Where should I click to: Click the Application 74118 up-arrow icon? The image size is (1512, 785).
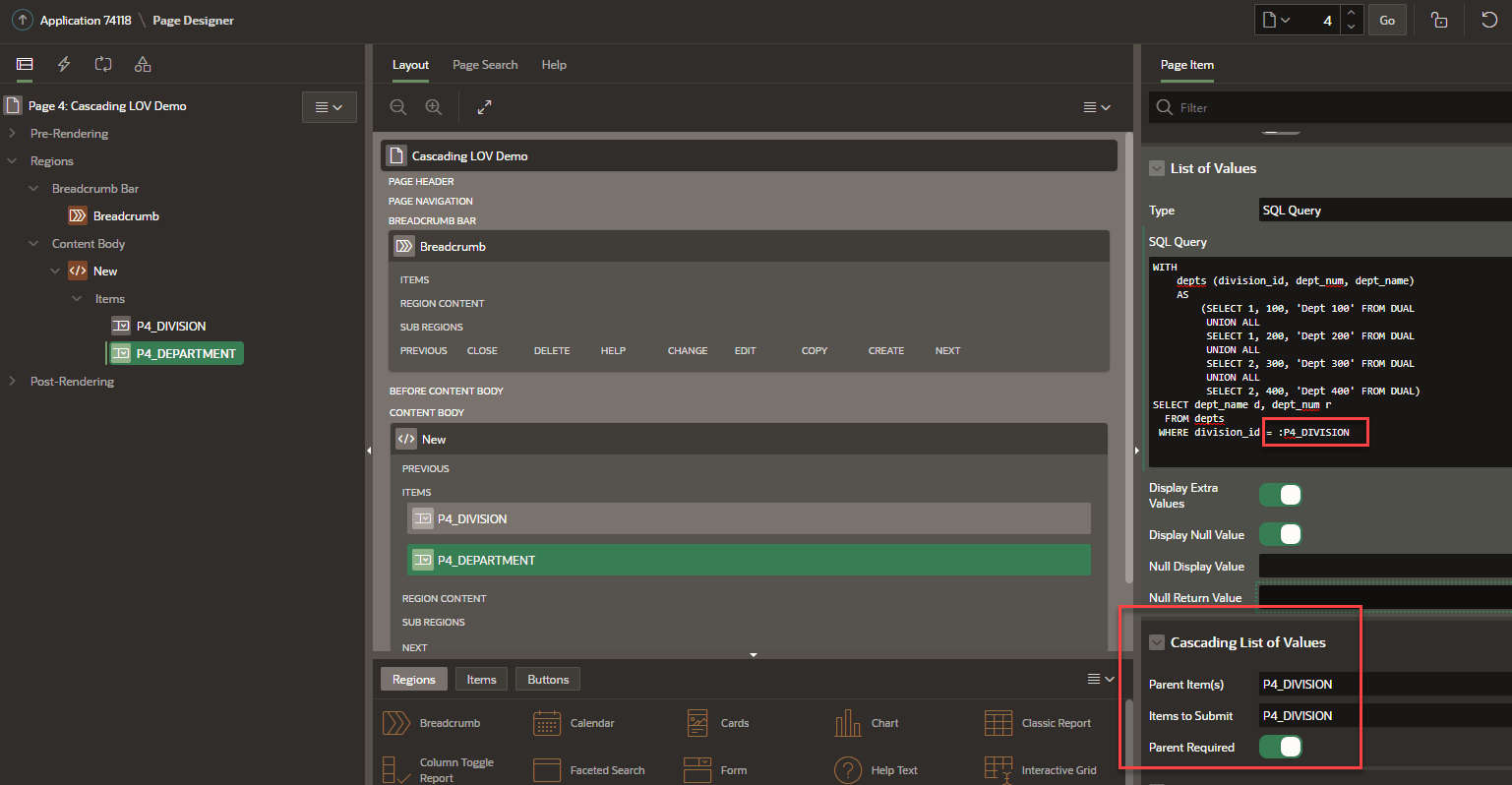pyautogui.click(x=22, y=20)
